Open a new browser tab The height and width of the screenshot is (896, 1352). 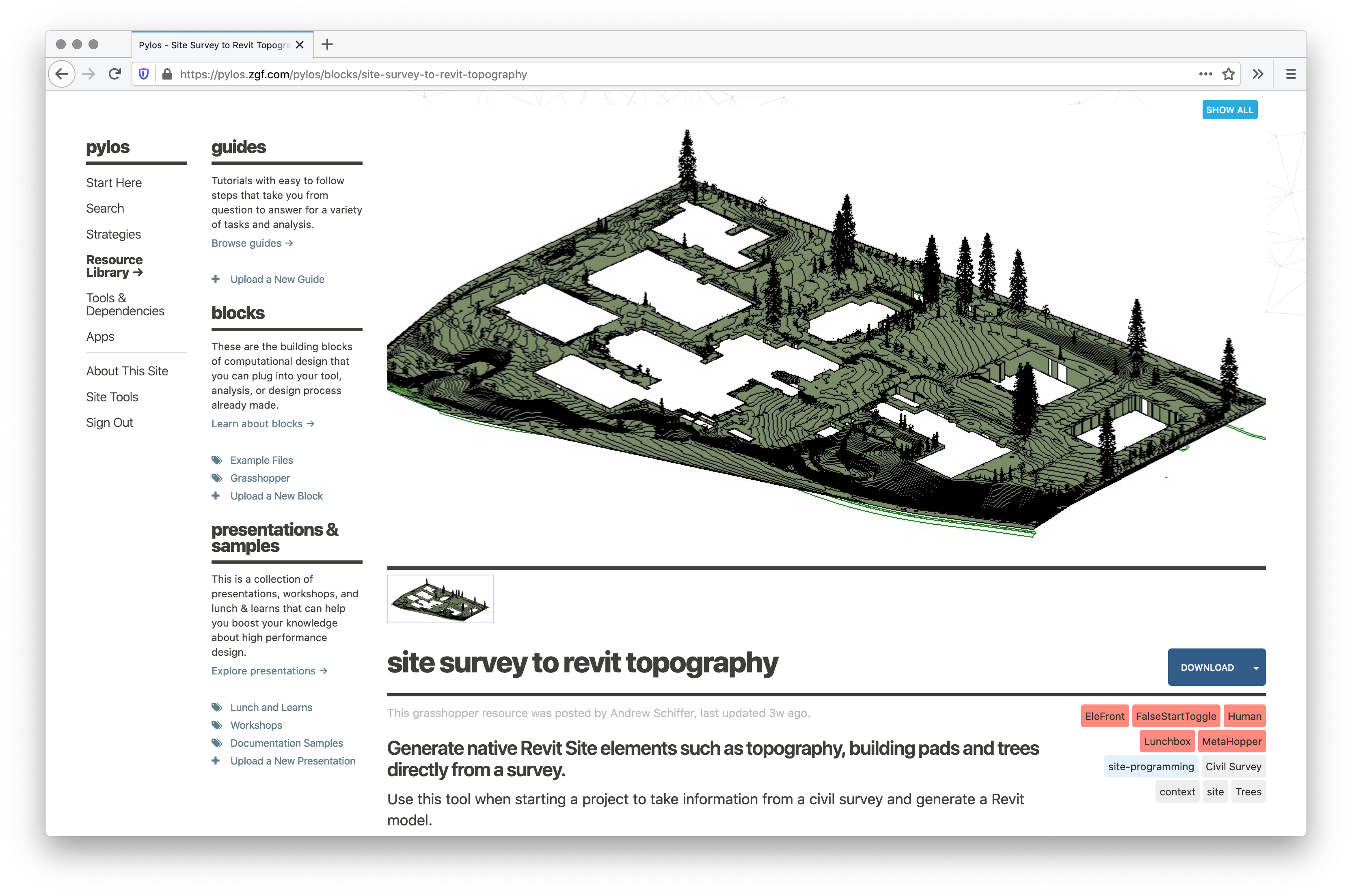(x=327, y=45)
